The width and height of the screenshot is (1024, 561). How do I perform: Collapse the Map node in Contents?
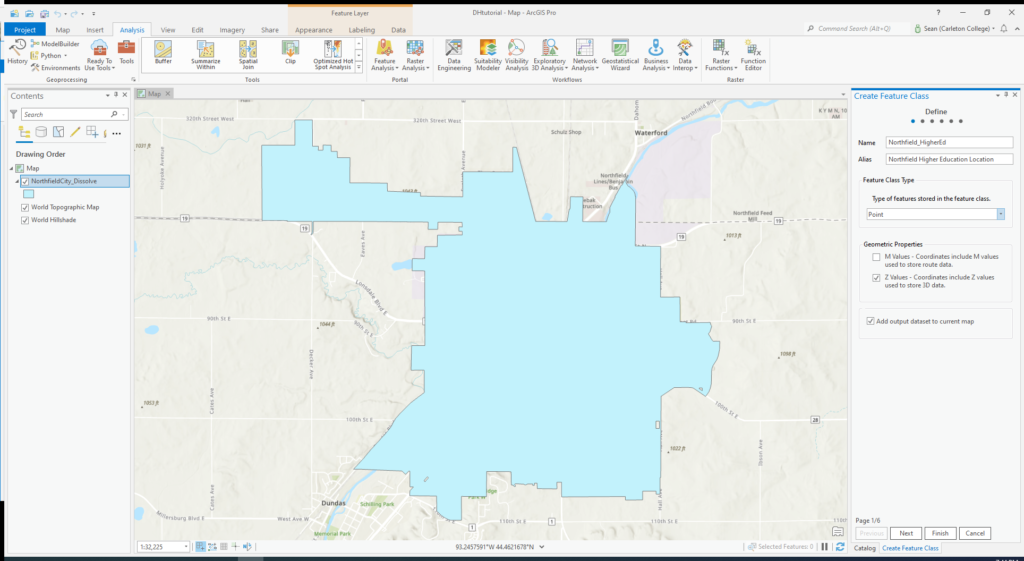pyautogui.click(x=12, y=168)
